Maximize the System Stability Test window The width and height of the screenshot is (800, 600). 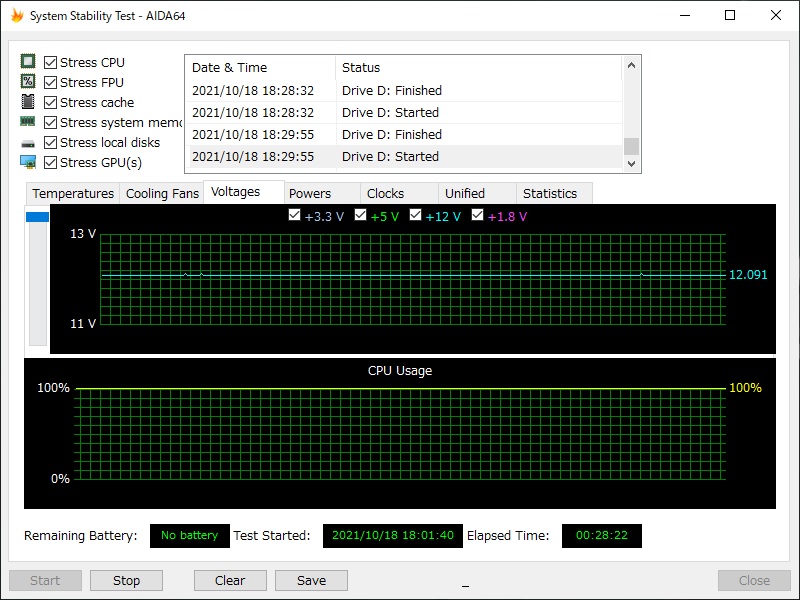coord(730,15)
